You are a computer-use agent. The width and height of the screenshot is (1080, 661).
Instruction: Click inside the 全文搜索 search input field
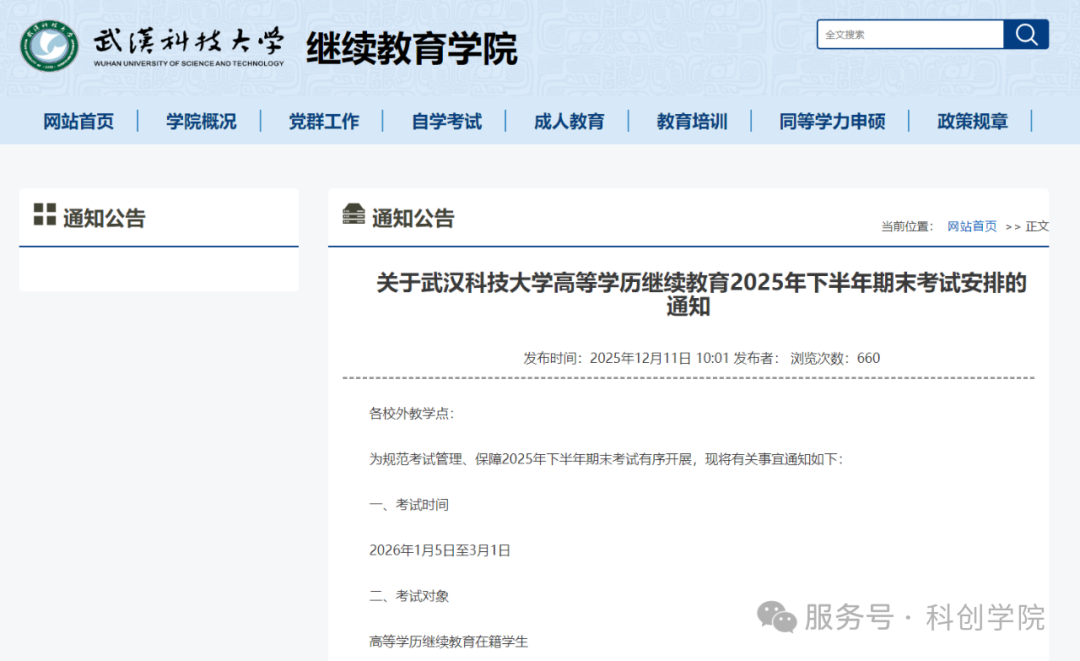(905, 34)
